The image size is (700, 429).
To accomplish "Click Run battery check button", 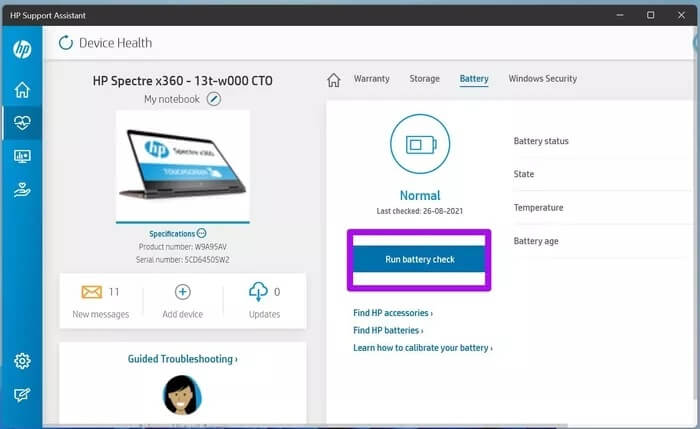I will [x=419, y=259].
